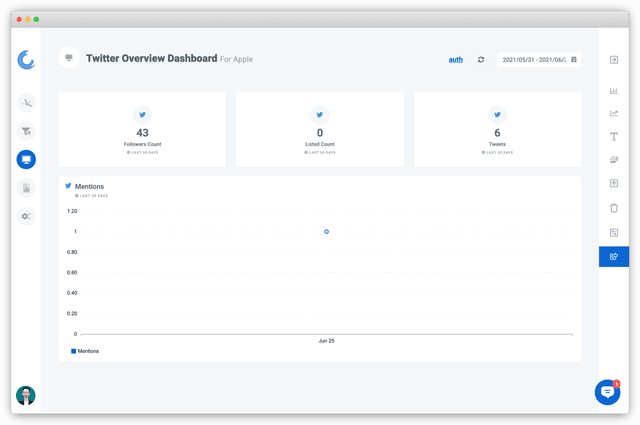This screenshot has height=425, width=640.
Task: Click the layout template icon in the right toolbar
Action: click(613, 233)
